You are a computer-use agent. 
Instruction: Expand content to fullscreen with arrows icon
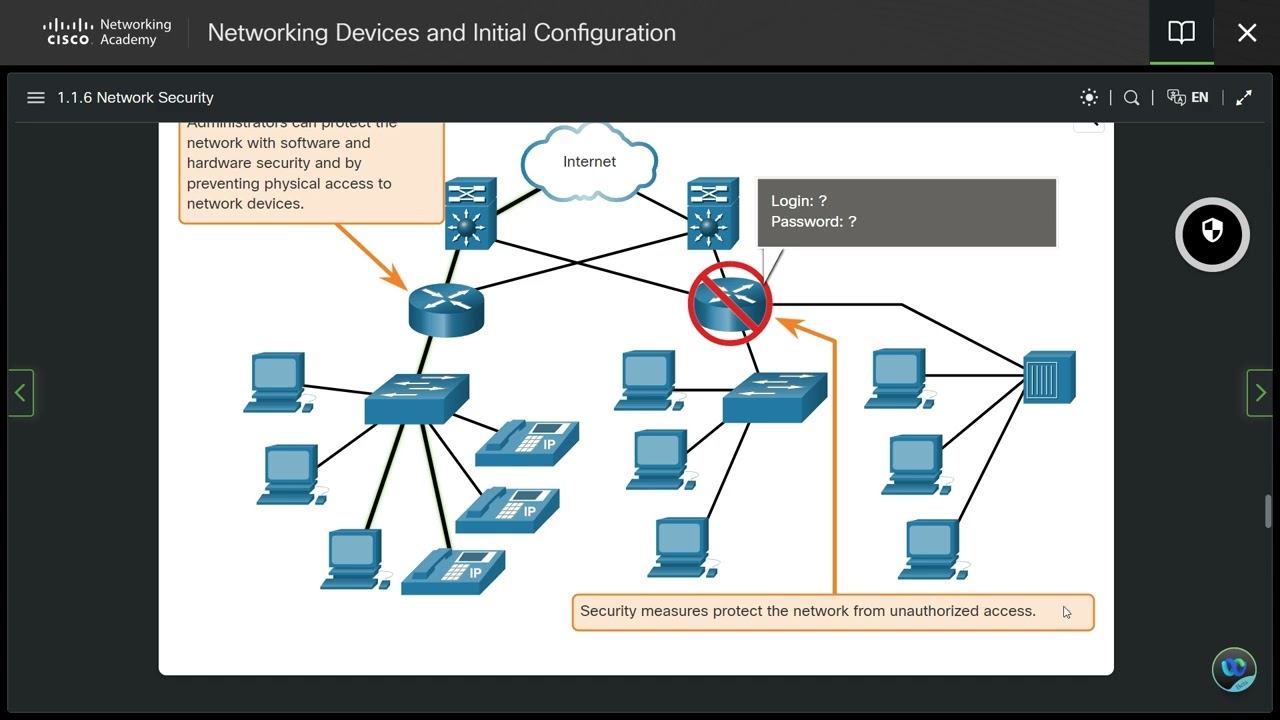coord(1244,98)
